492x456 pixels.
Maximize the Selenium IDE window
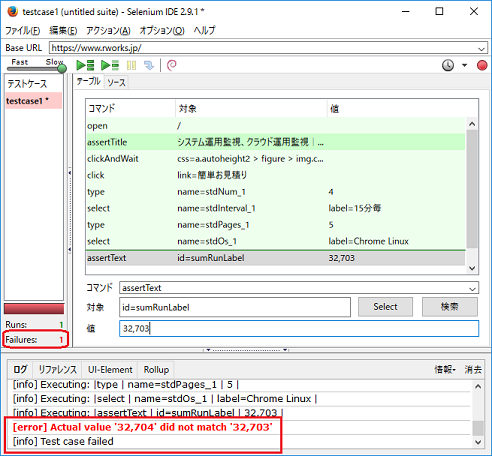tap(439, 11)
